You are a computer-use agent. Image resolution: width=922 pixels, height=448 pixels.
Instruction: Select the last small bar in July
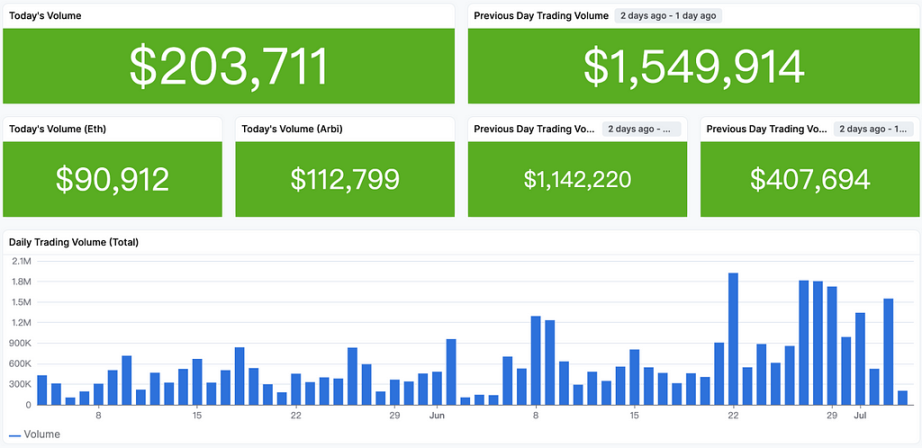(903, 398)
